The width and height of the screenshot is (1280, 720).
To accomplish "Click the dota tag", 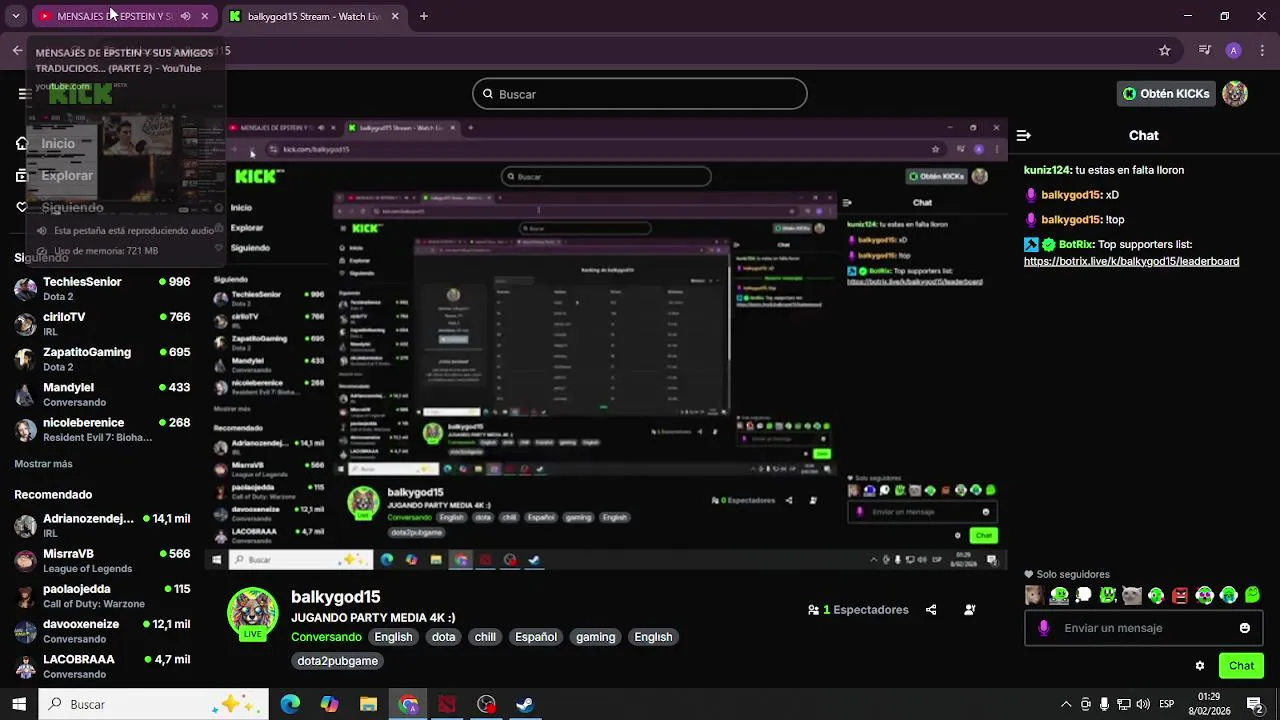I will 443,637.
